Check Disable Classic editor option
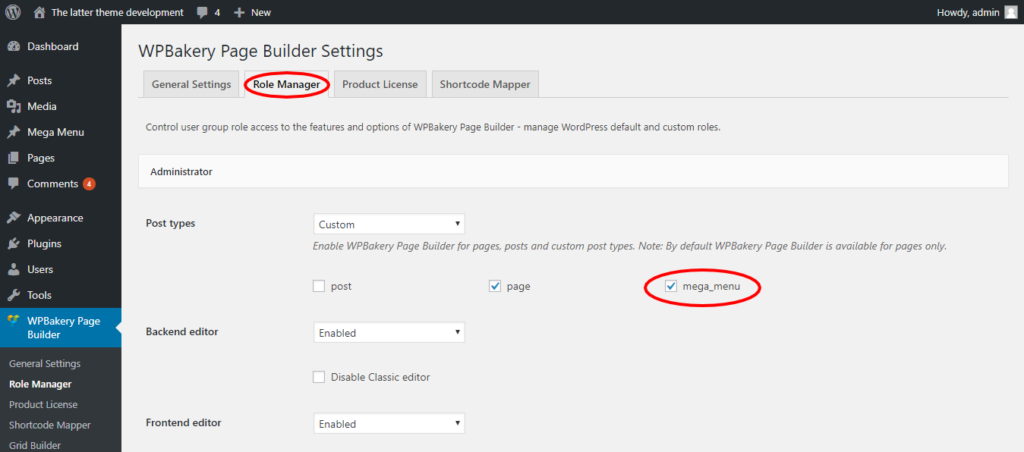Image resolution: width=1024 pixels, height=452 pixels. coord(319,377)
